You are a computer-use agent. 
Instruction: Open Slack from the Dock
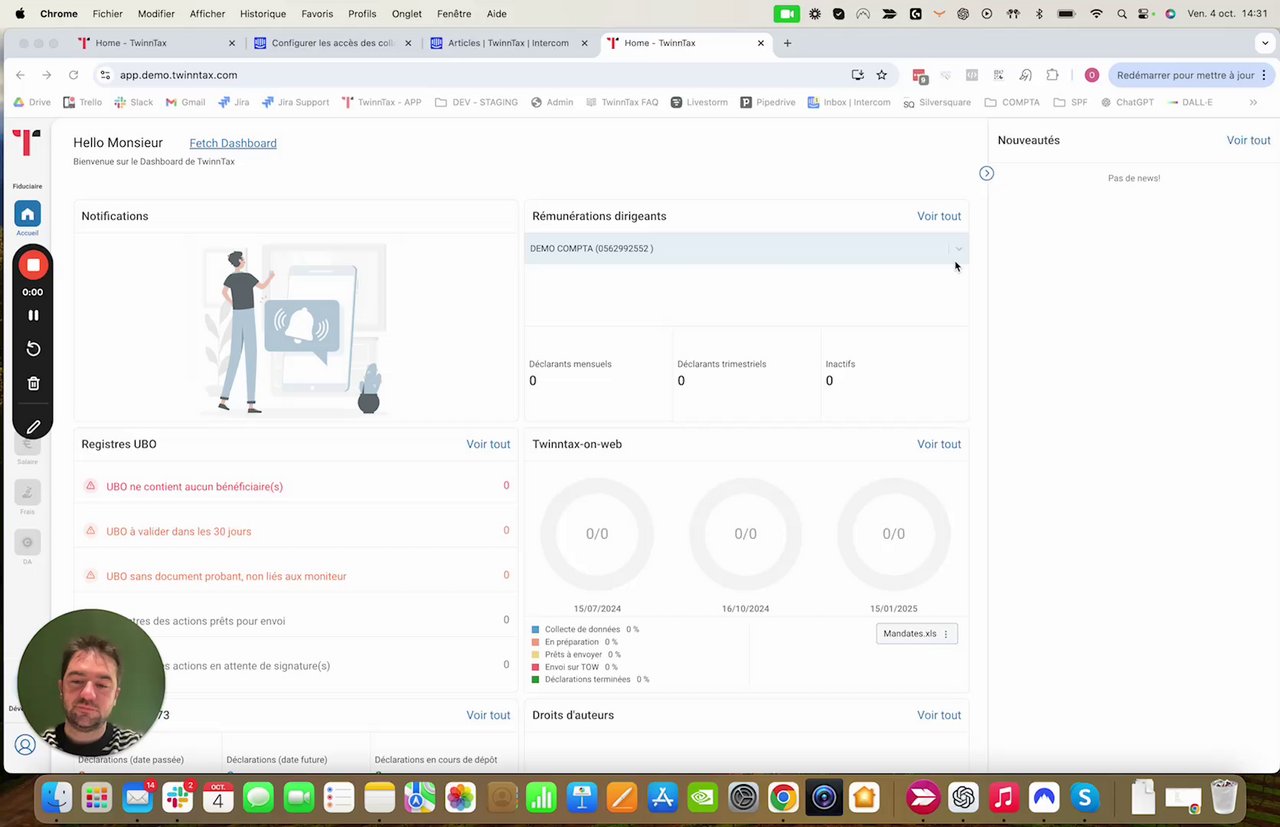click(x=178, y=797)
